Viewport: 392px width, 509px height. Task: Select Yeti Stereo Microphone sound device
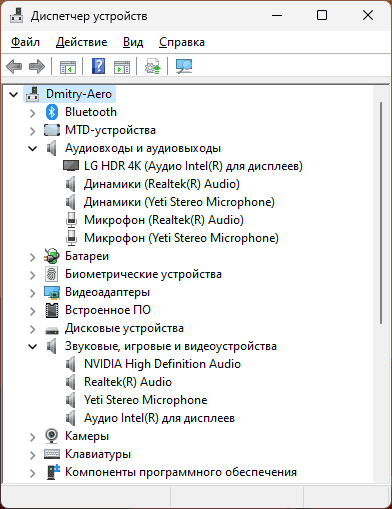tap(145, 400)
